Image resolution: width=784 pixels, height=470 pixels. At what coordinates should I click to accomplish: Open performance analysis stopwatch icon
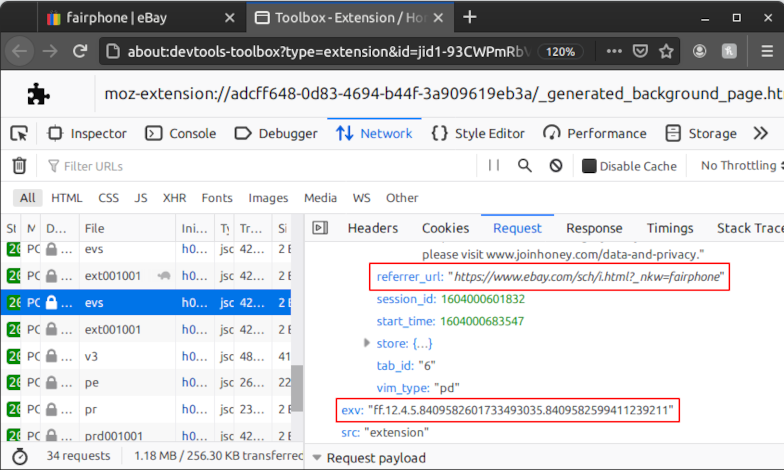pos(20,456)
